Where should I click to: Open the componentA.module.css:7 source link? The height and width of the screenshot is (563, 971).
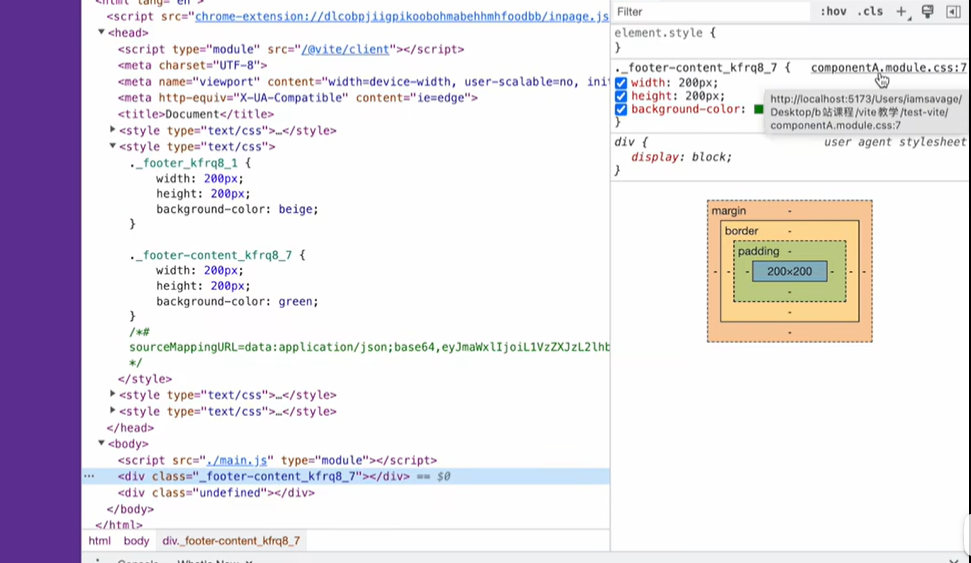pos(888,68)
